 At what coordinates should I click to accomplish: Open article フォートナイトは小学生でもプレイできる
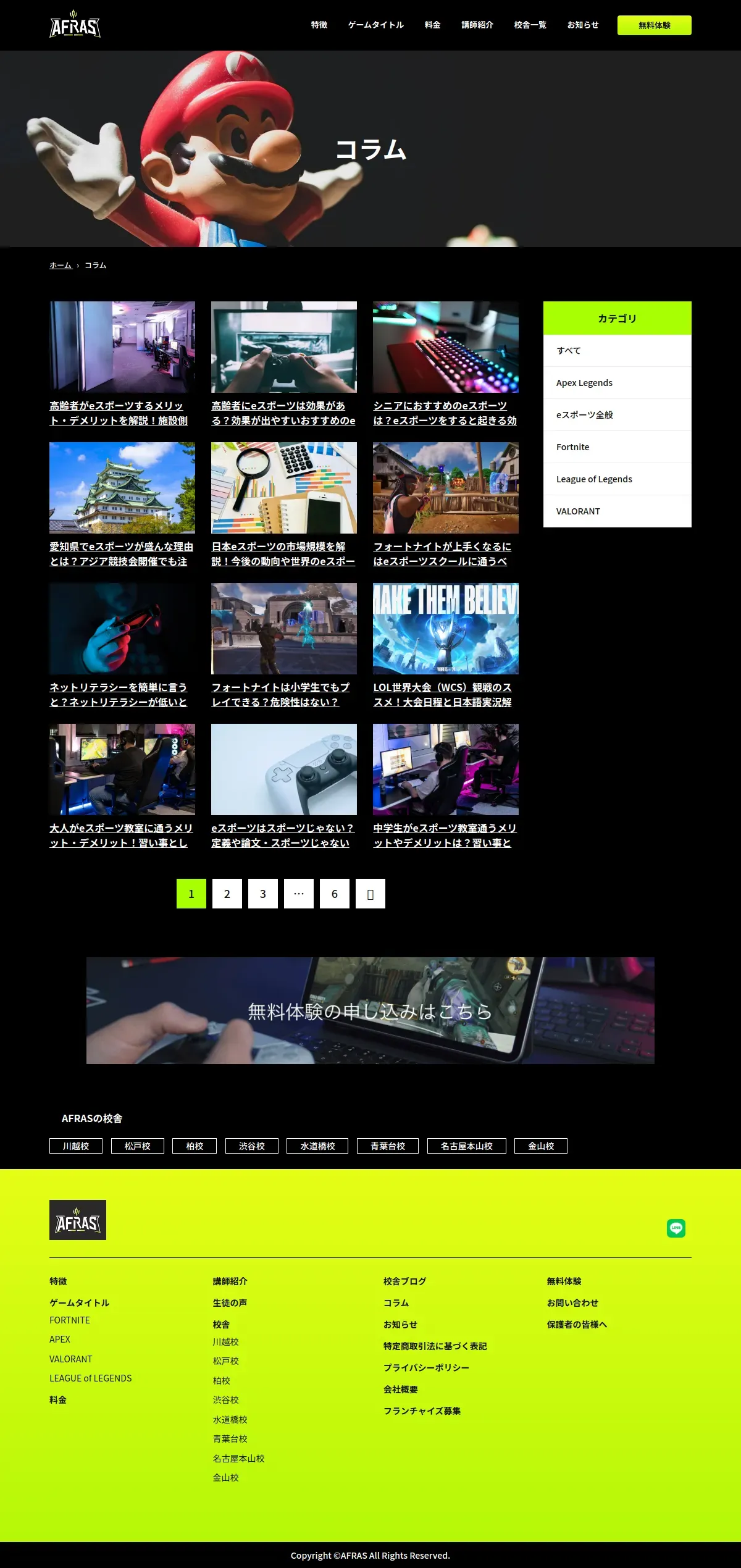(280, 695)
